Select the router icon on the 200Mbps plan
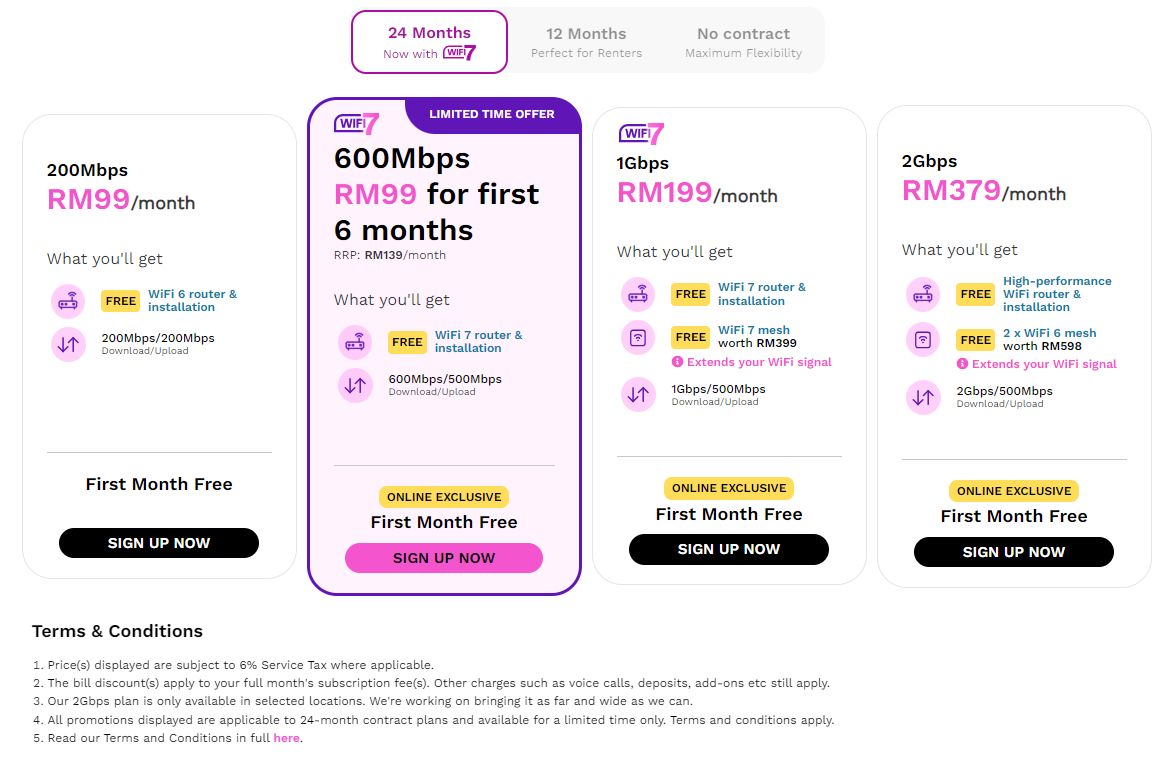Screen dimensions: 1175x764 point(68,301)
